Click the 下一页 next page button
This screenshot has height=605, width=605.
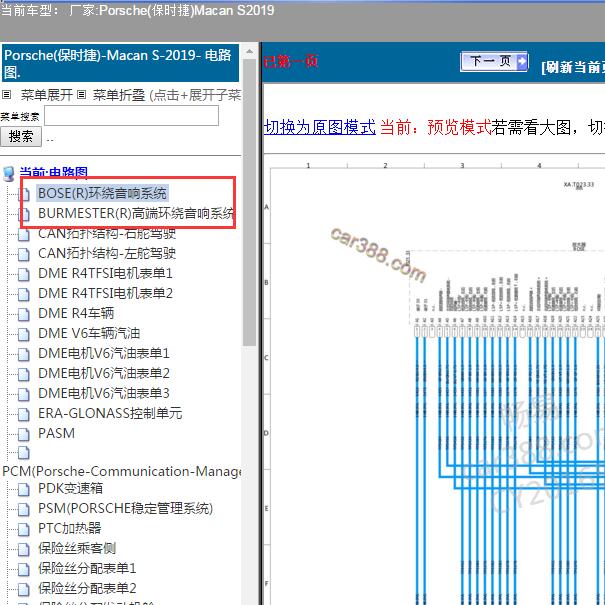coord(494,61)
